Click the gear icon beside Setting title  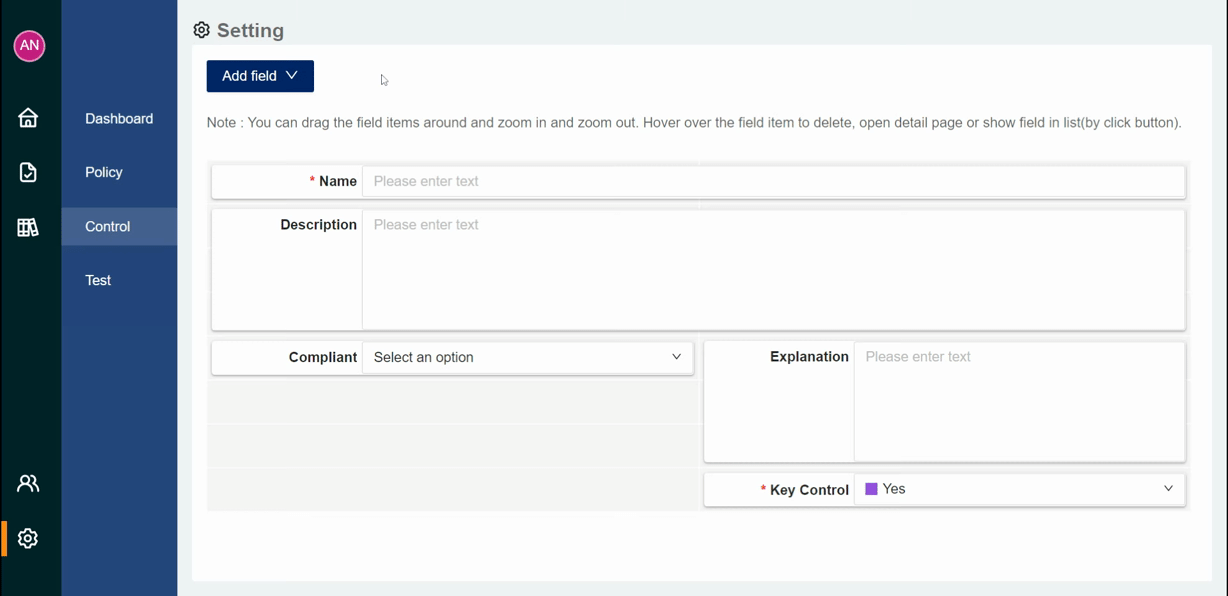(x=202, y=30)
